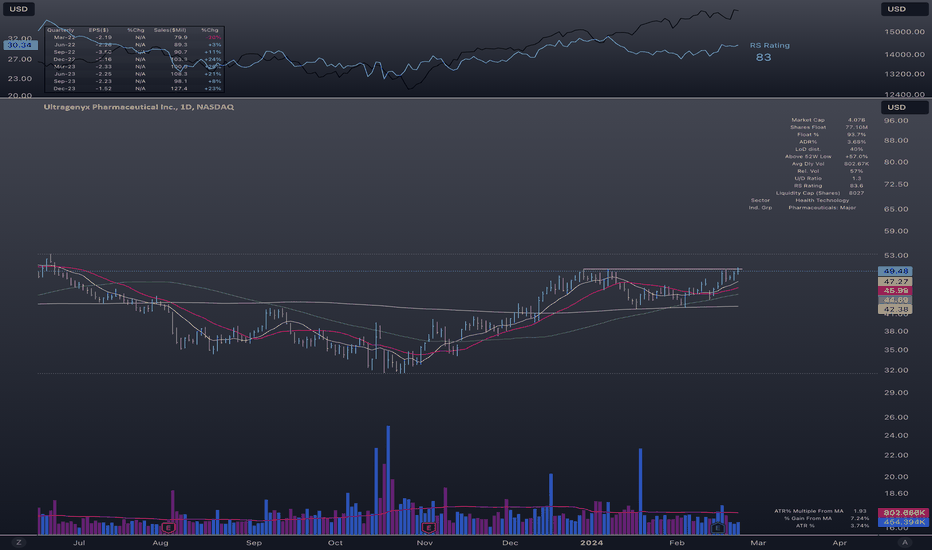Click the LoD dist. value 40%

856,149
